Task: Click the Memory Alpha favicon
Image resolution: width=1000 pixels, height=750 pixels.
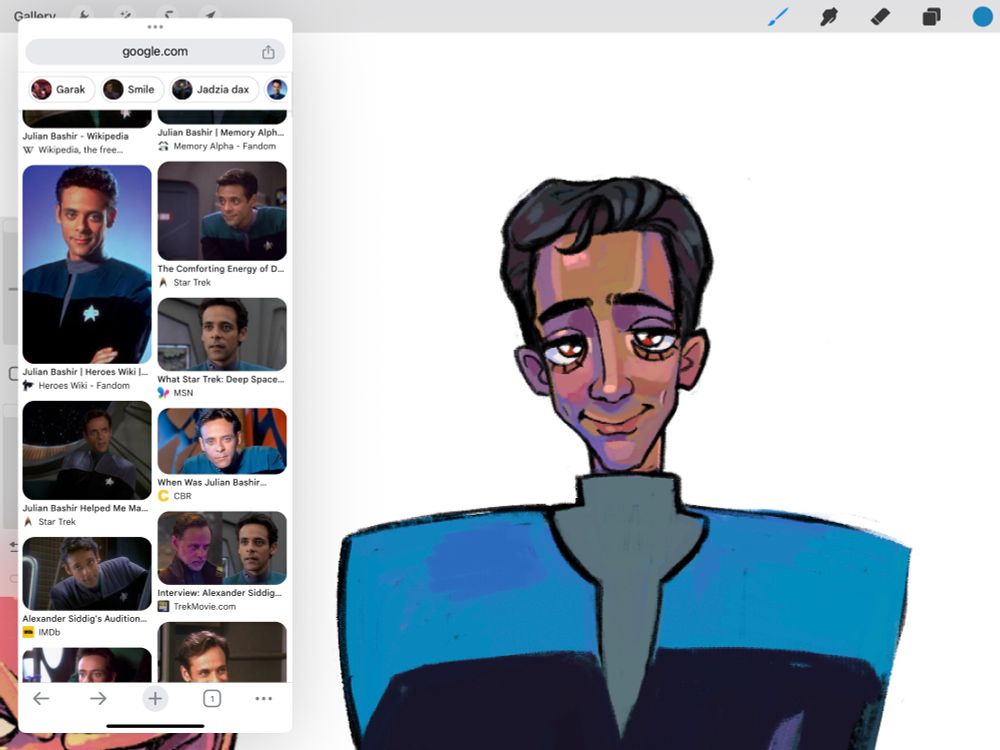Action: coord(163,146)
